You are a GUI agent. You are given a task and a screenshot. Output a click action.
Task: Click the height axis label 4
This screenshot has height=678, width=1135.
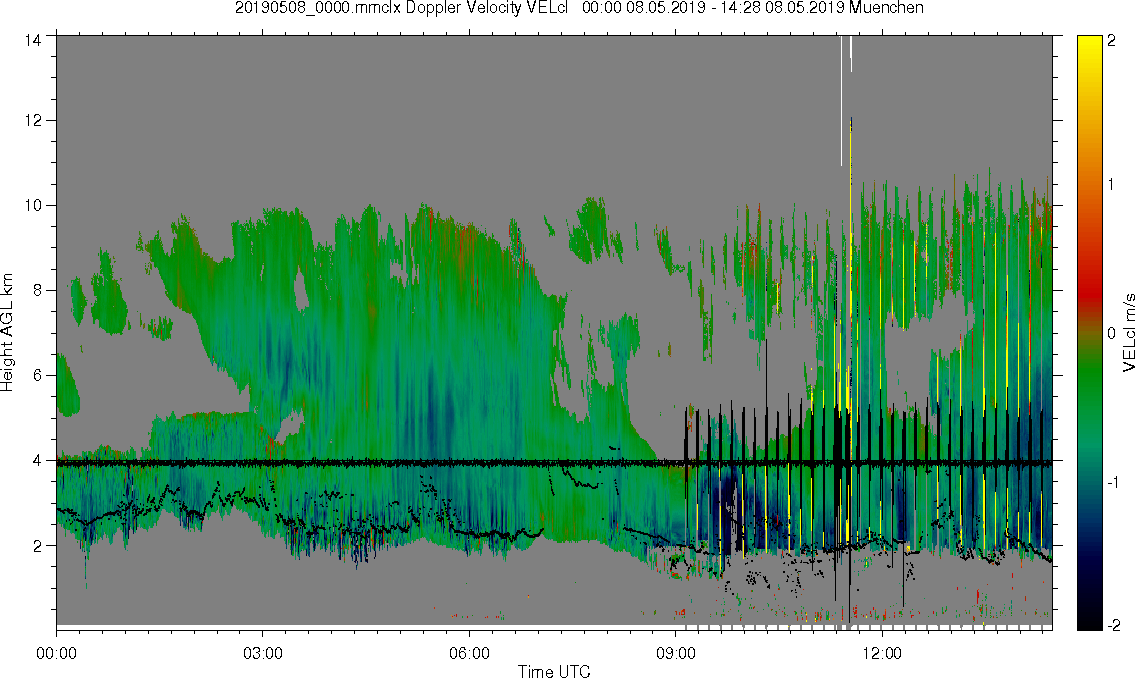(x=35, y=461)
